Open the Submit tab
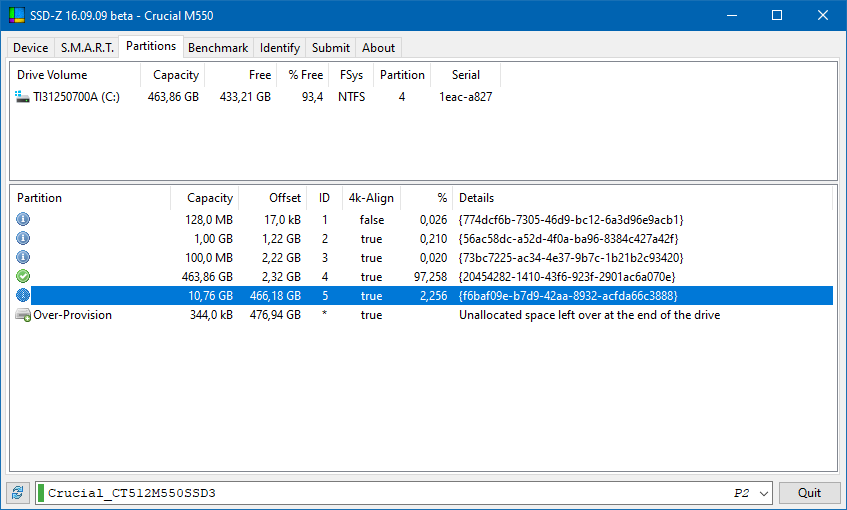847x510 pixels. click(x=331, y=48)
